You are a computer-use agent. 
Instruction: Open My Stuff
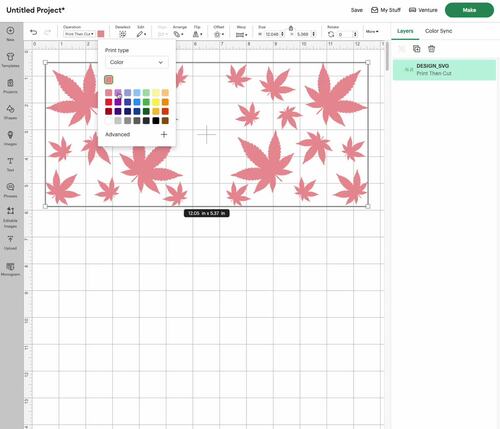pos(386,10)
